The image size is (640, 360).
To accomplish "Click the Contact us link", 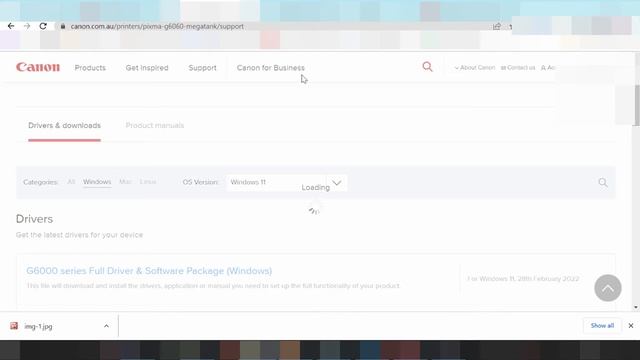I will click(518, 68).
